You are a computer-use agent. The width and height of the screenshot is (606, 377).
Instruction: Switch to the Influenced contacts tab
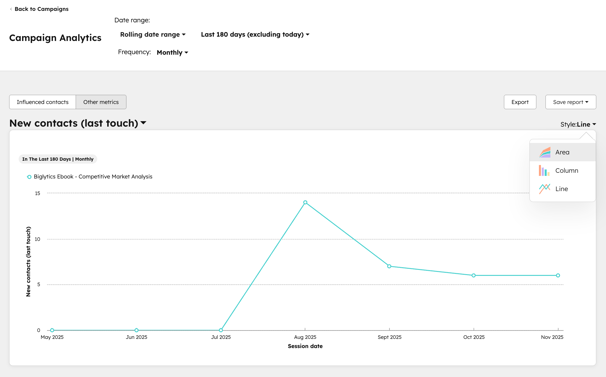[43, 102]
